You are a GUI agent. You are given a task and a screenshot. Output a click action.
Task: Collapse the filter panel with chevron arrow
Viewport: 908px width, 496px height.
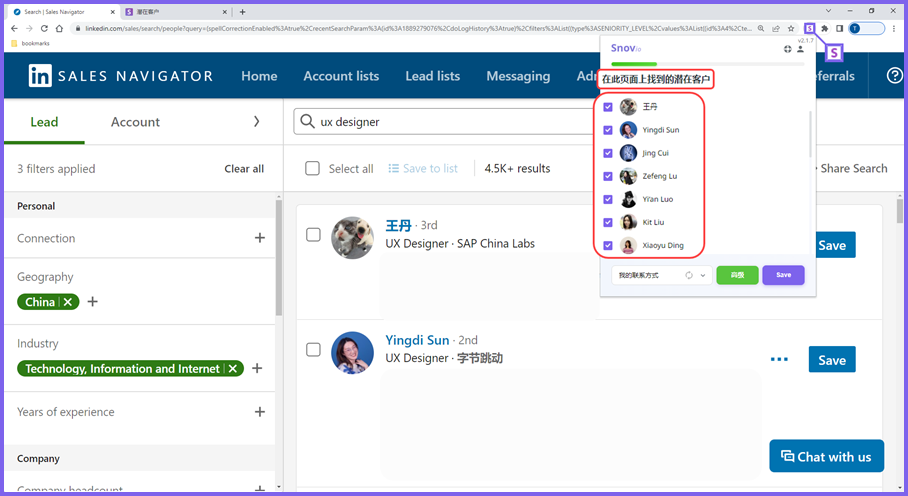(257, 122)
